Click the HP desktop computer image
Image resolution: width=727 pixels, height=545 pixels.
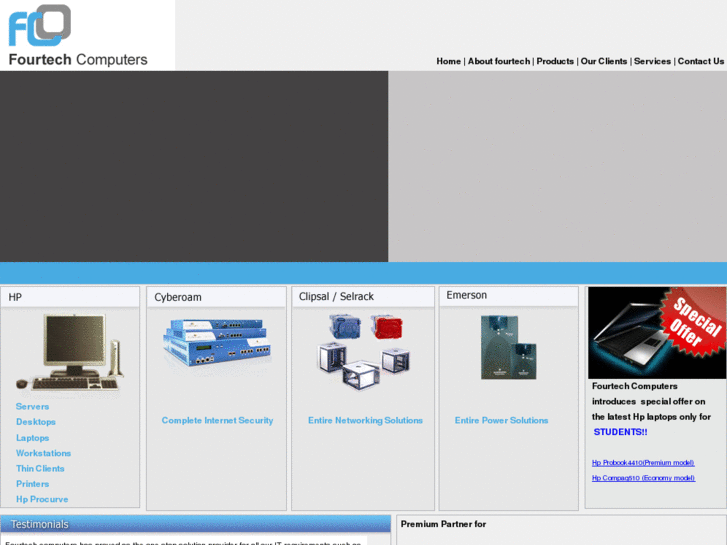tap(70, 354)
